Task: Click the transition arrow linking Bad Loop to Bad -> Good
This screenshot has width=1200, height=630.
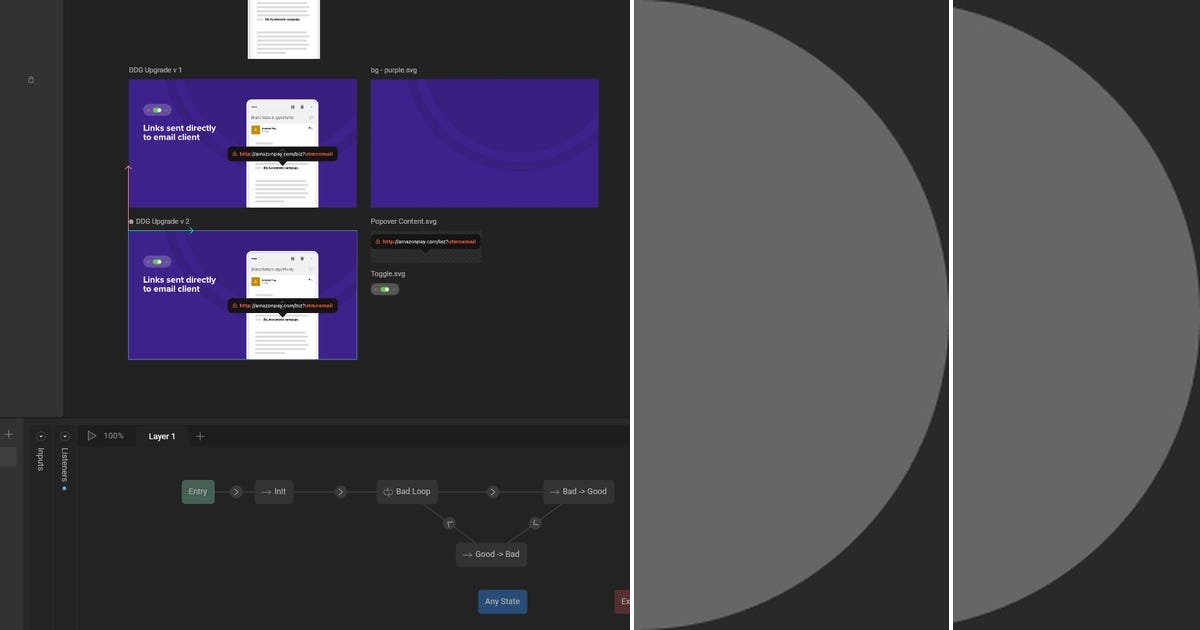Action: (x=492, y=491)
